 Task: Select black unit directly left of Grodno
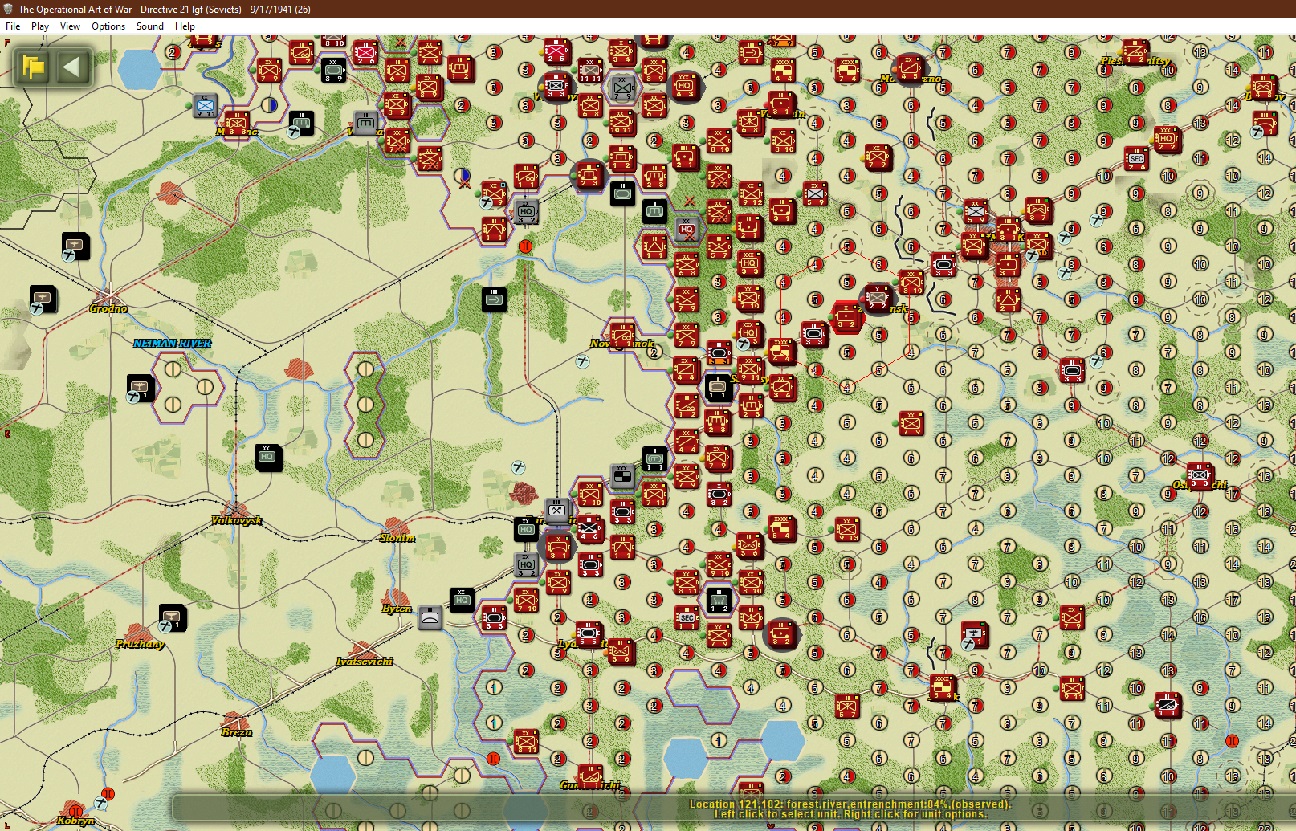coord(43,299)
